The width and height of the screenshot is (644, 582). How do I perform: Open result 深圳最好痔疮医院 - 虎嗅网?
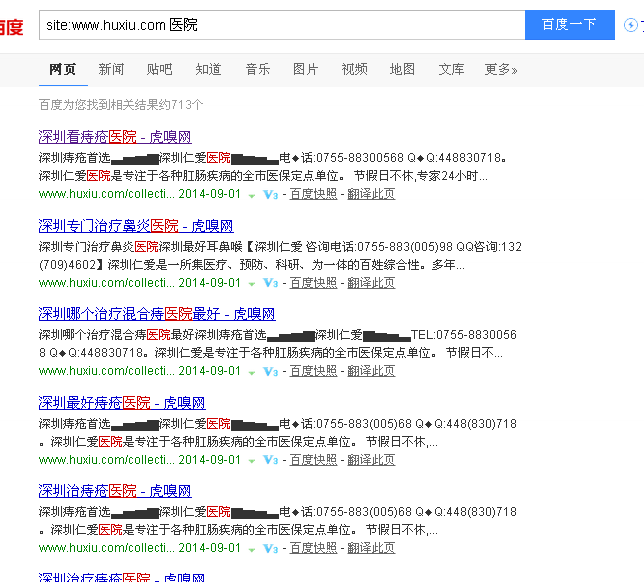click(122, 403)
